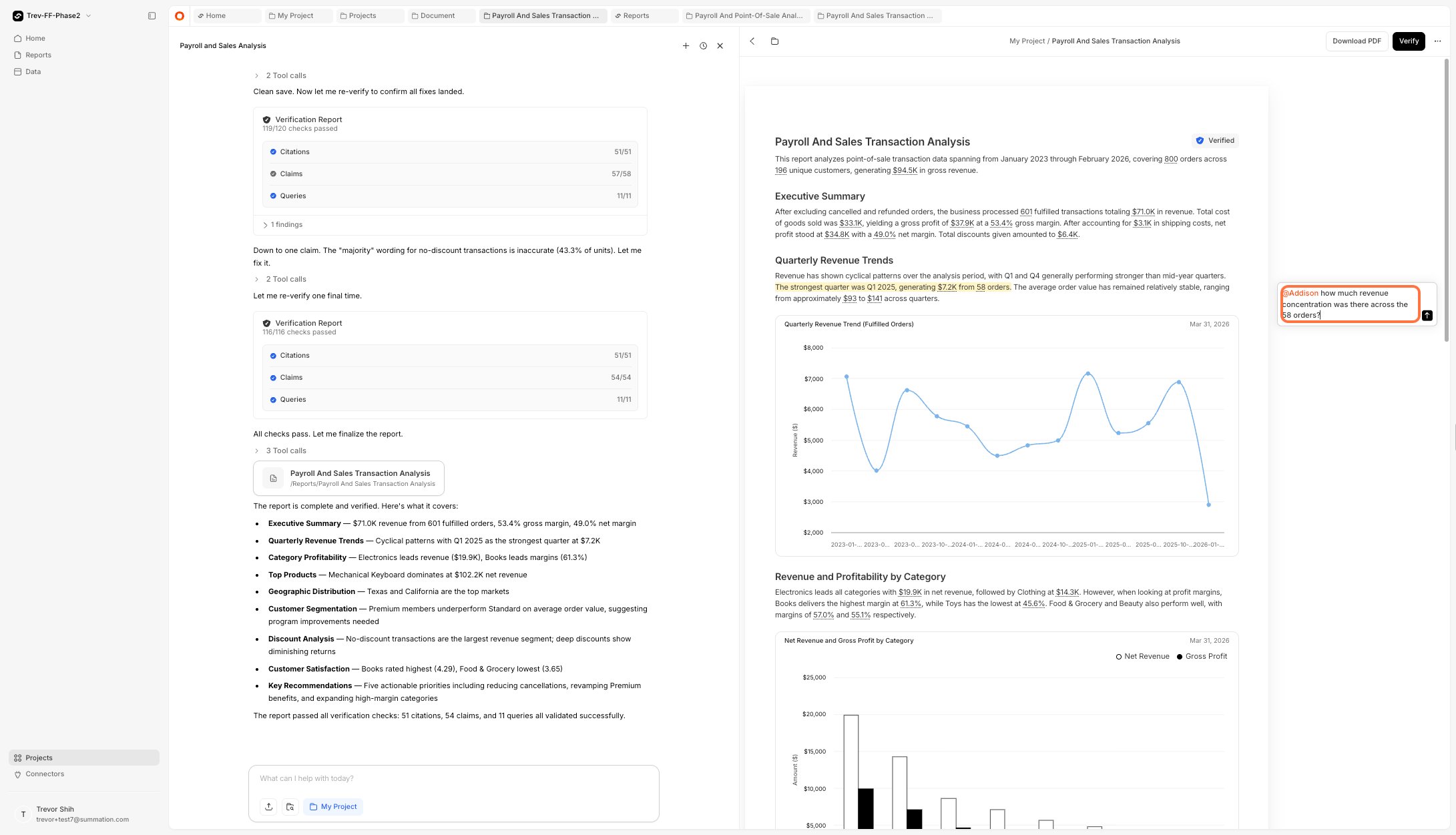Click the cited value 53.4%
1456x835 pixels.
point(1001,223)
